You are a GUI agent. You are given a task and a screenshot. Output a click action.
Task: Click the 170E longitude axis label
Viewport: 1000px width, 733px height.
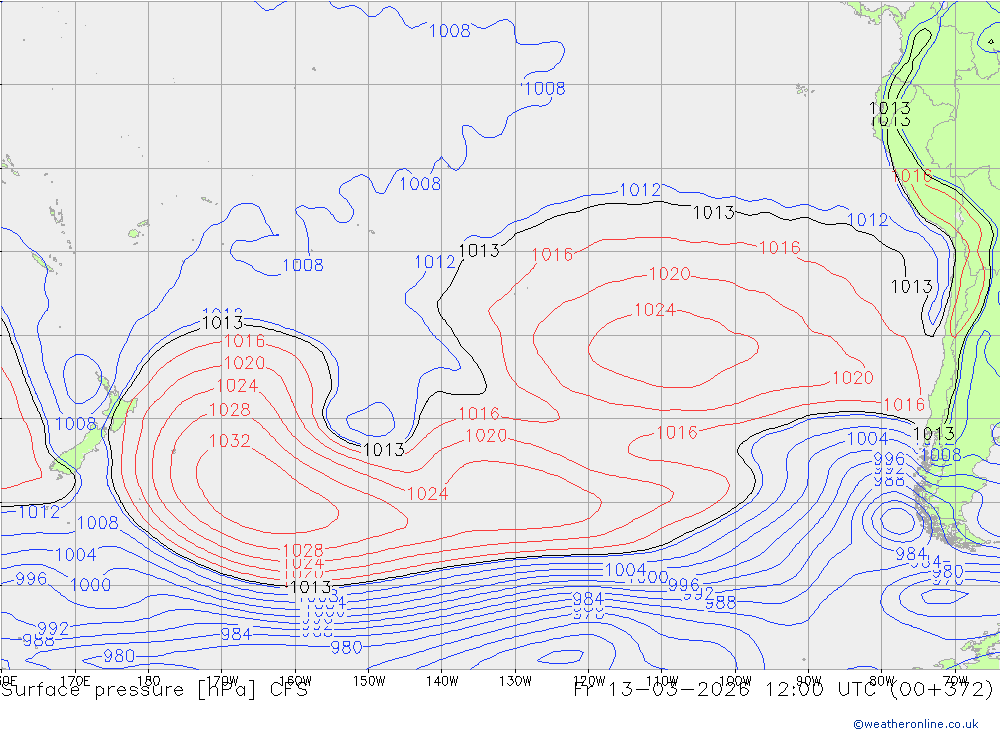75,681
